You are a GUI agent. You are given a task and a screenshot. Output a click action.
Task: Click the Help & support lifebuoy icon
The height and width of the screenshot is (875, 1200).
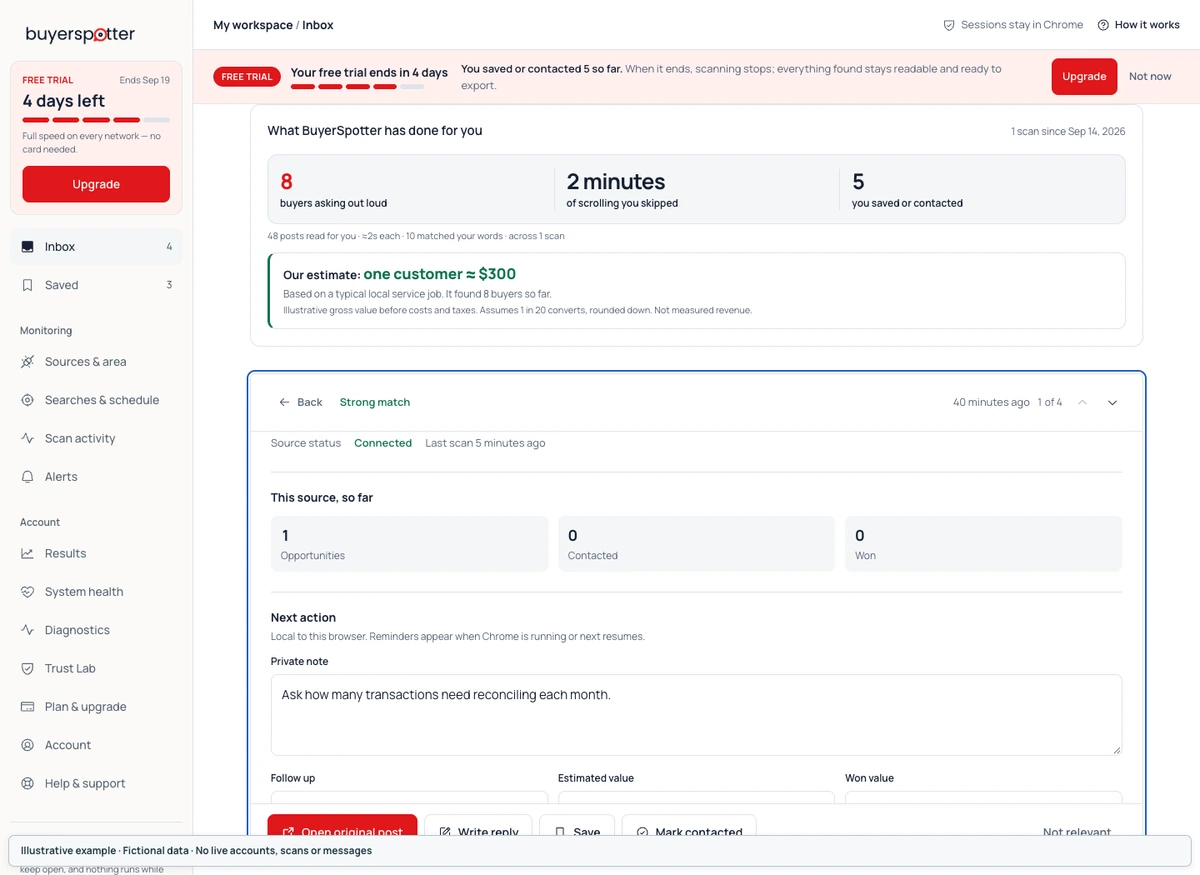coord(27,783)
